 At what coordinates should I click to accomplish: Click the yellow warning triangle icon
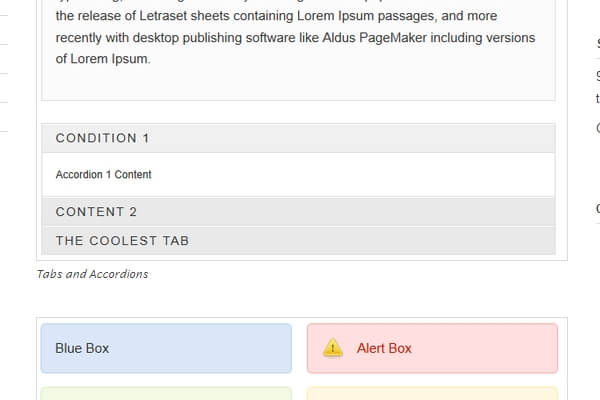pos(333,348)
